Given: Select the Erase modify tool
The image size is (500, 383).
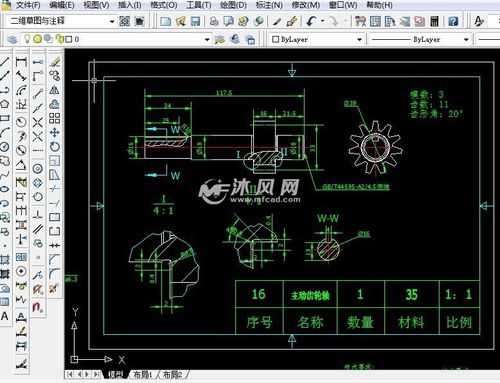Looking at the screenshot, I should pyautogui.click(x=55, y=62).
